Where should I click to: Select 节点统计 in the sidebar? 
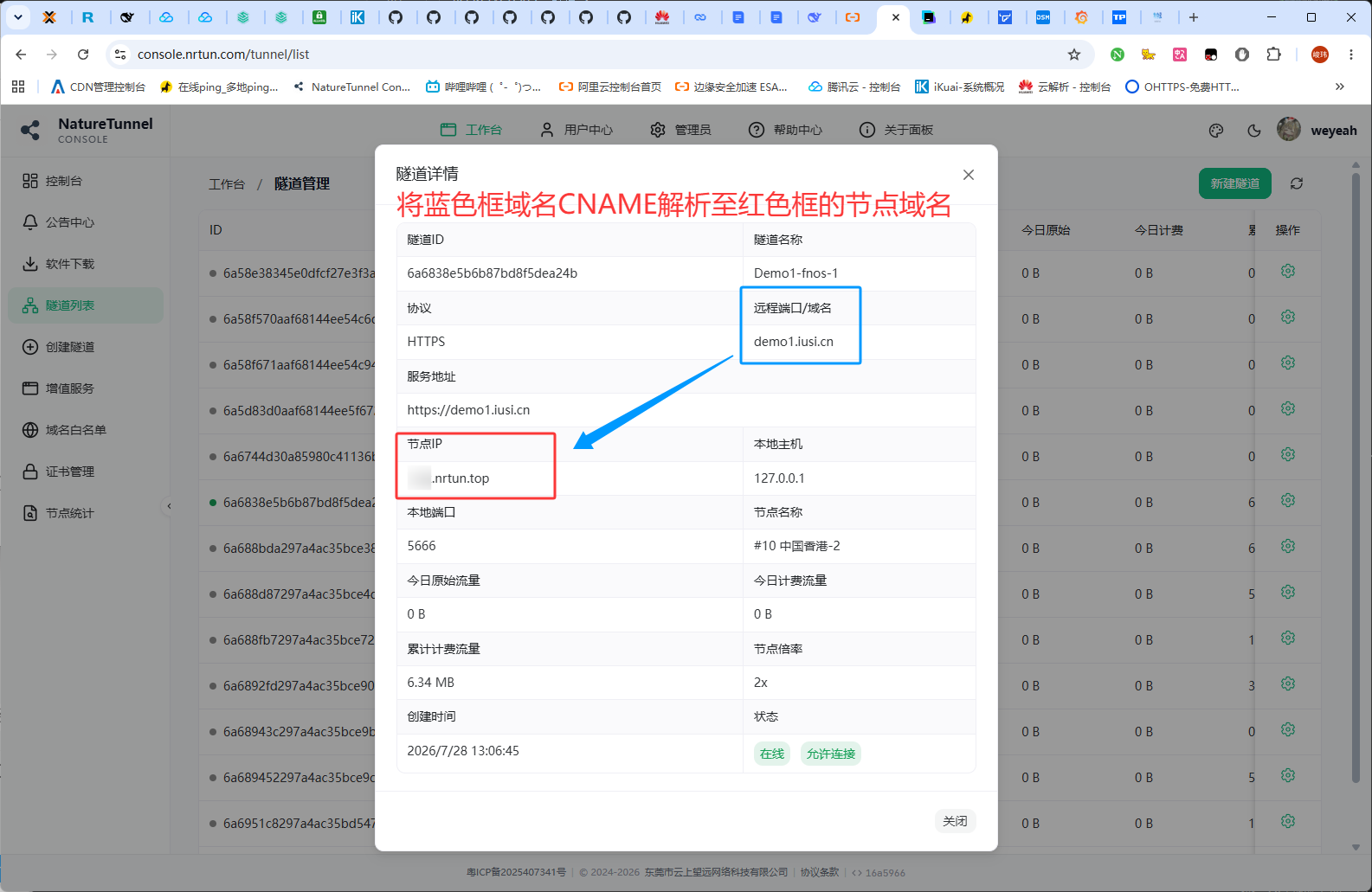(85, 513)
